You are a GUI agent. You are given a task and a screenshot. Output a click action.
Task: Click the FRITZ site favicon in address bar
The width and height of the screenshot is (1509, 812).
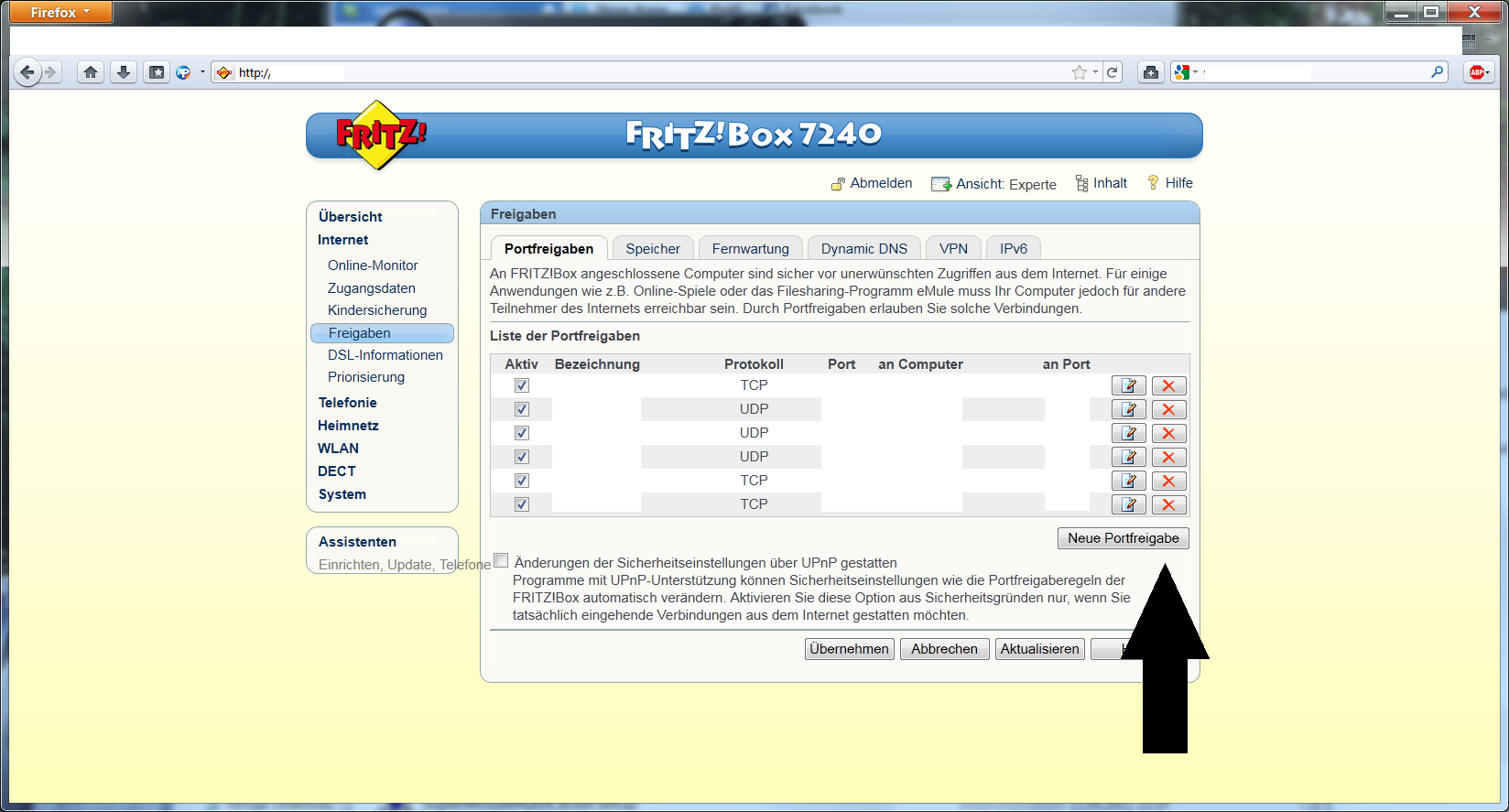click(224, 72)
